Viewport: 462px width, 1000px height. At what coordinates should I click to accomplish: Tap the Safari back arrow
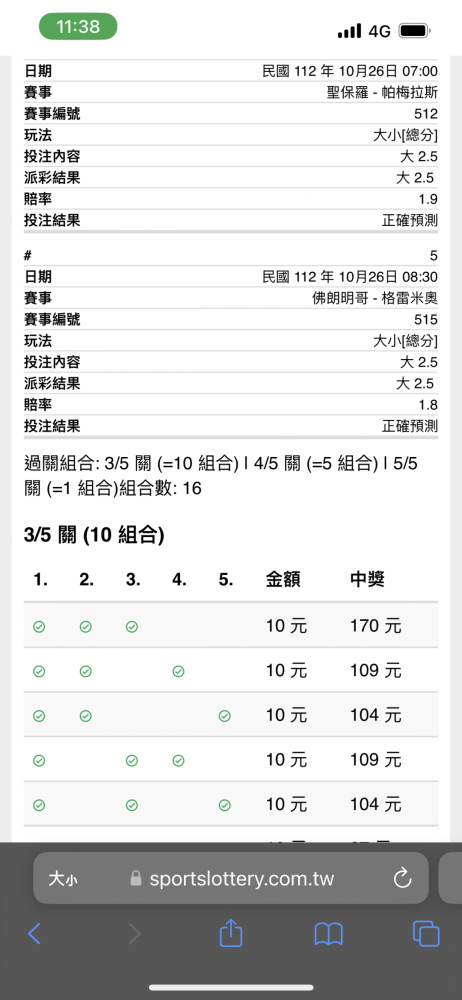coord(34,934)
